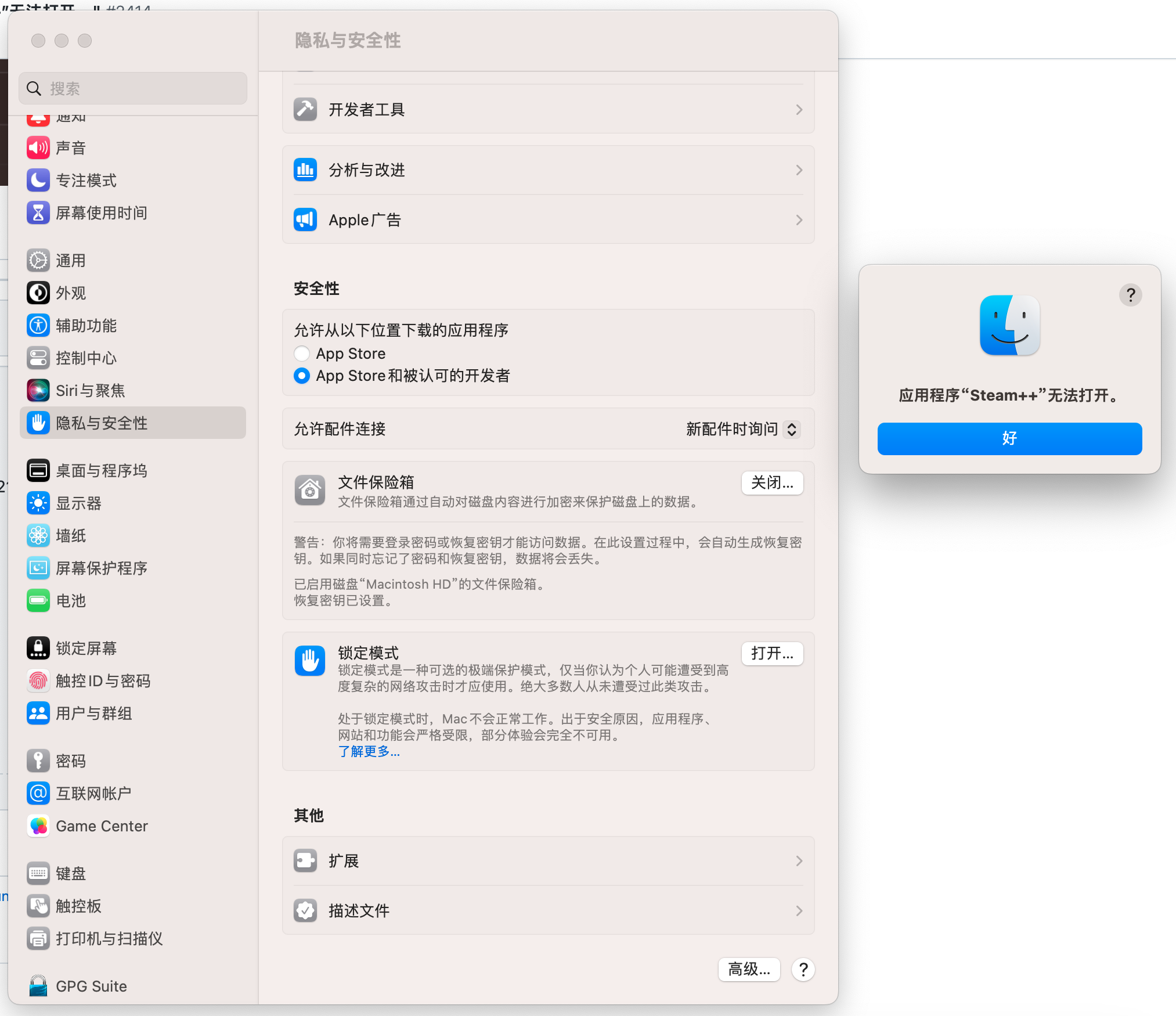Click the help question mark on Steam++ dialog
Screen dimensions: 1176x1016
click(x=1131, y=296)
